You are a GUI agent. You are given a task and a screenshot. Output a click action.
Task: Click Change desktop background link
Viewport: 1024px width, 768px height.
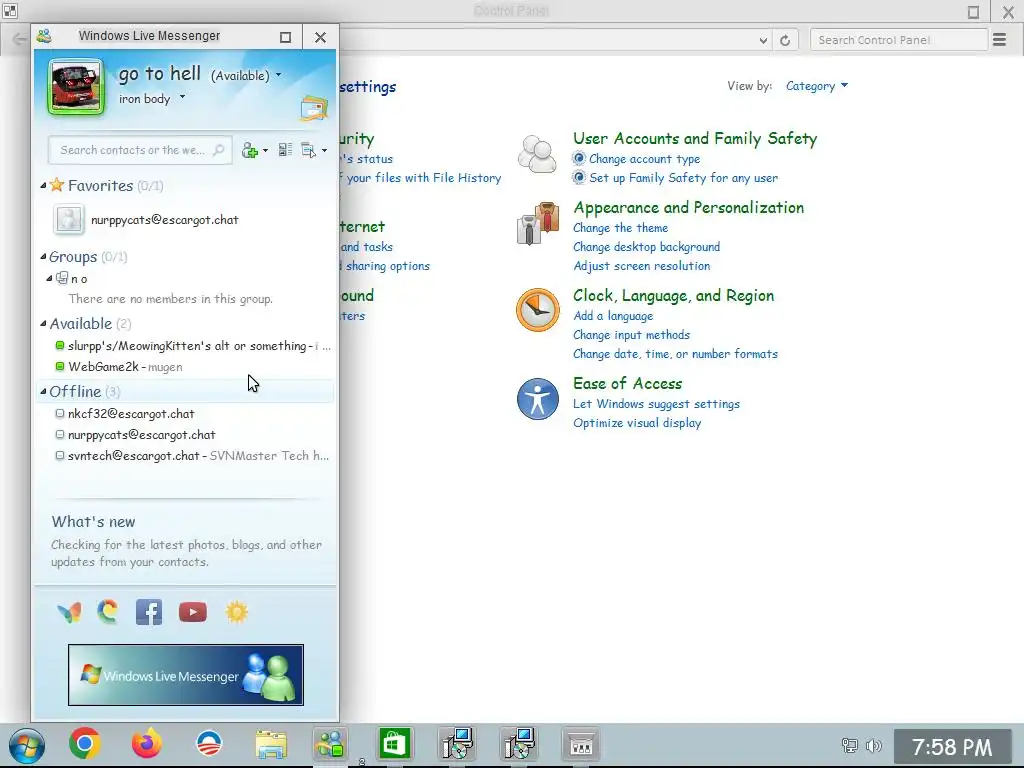tap(647, 247)
